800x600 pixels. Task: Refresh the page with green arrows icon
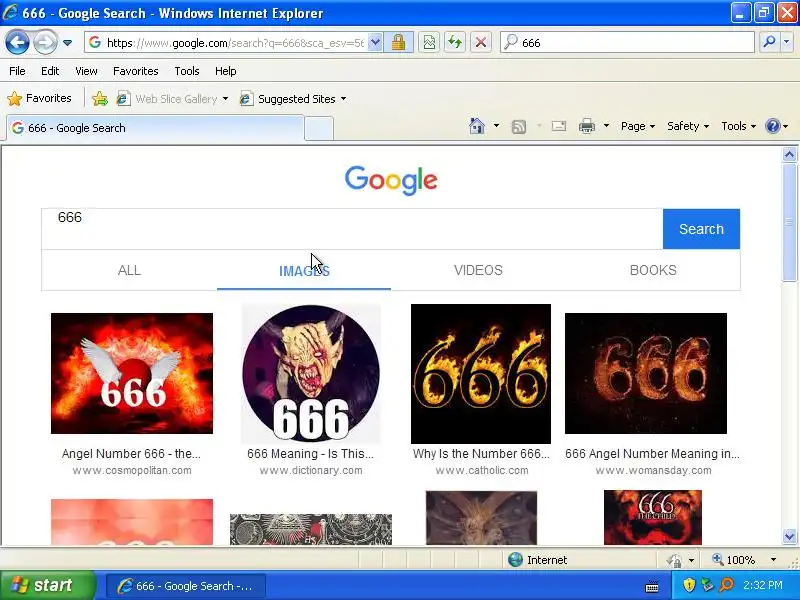click(x=455, y=42)
